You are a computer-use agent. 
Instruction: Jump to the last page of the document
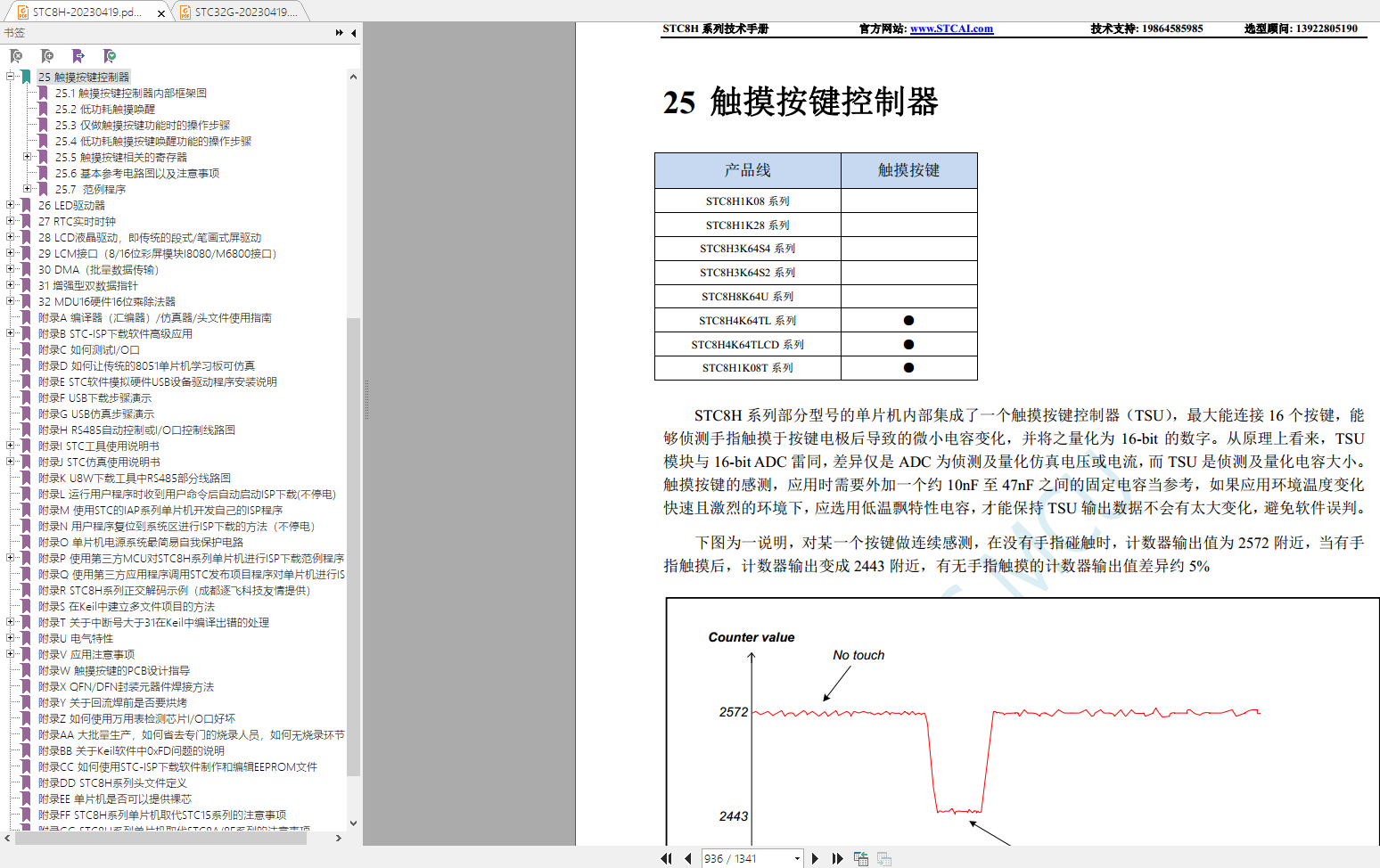[837, 858]
